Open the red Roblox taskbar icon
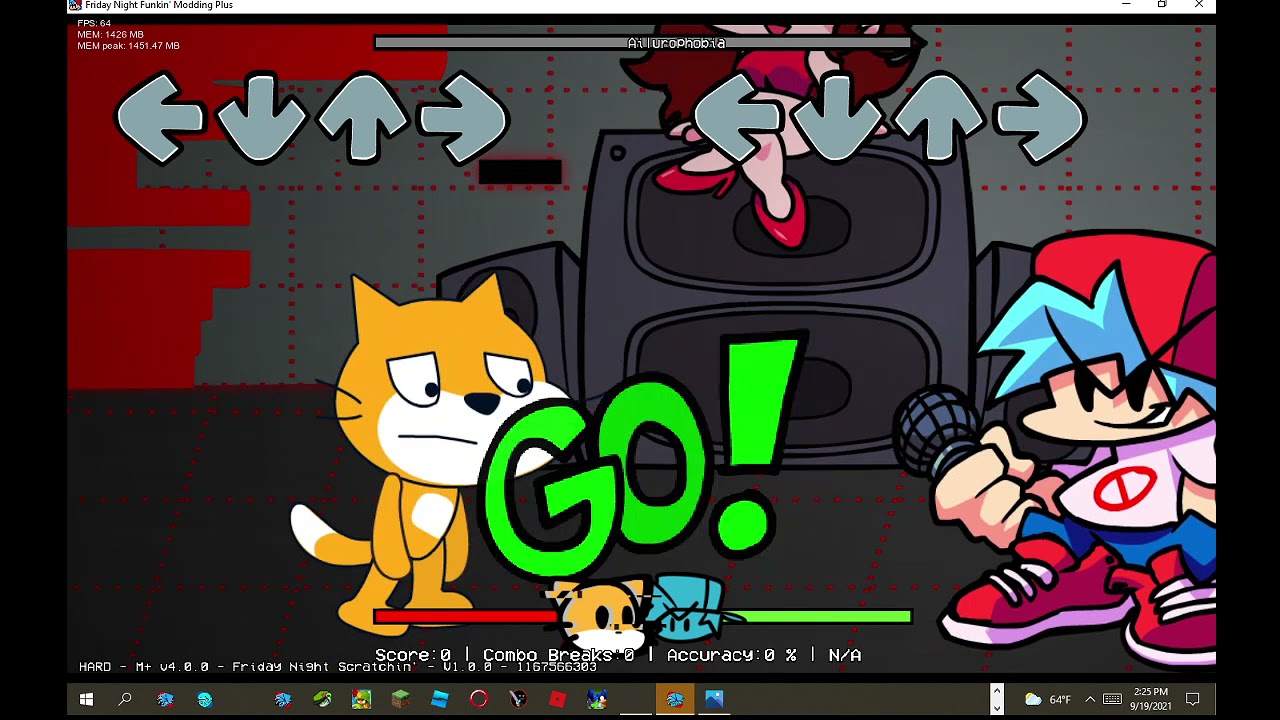Image resolution: width=1280 pixels, height=720 pixels. 557,699
